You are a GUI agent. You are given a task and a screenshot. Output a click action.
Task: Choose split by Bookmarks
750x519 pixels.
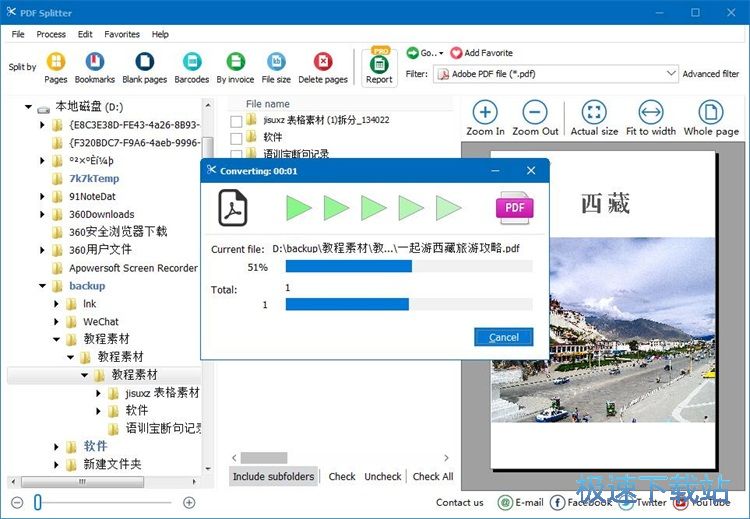tap(95, 62)
